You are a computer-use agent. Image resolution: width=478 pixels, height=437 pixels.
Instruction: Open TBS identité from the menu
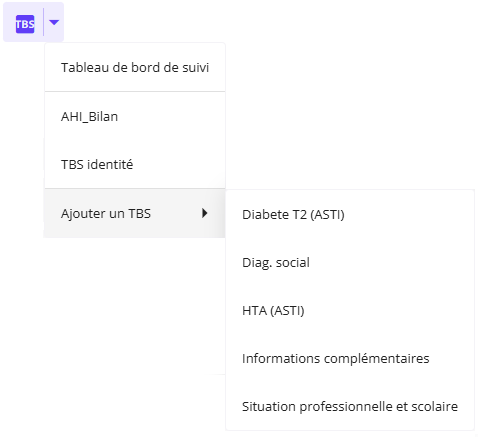(135, 164)
